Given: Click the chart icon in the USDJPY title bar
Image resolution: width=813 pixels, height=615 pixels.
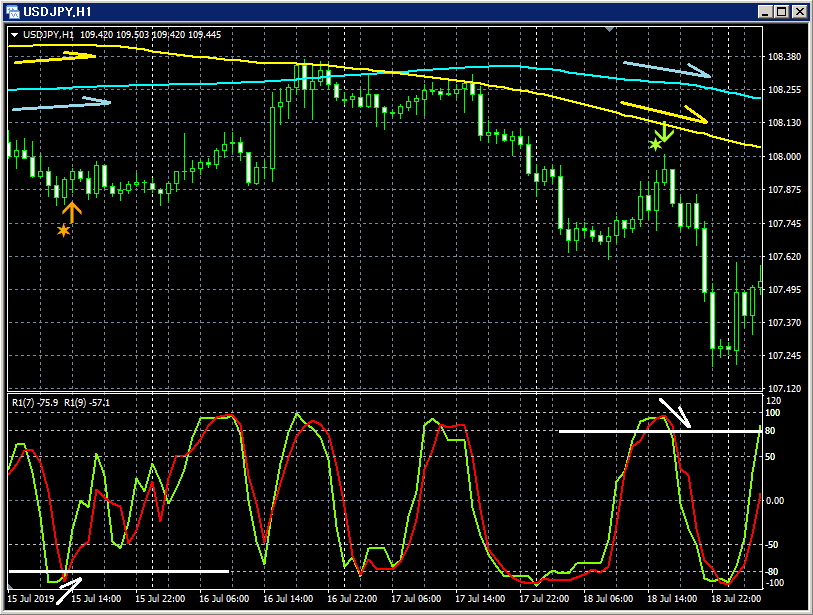Looking at the screenshot, I should (11, 11).
